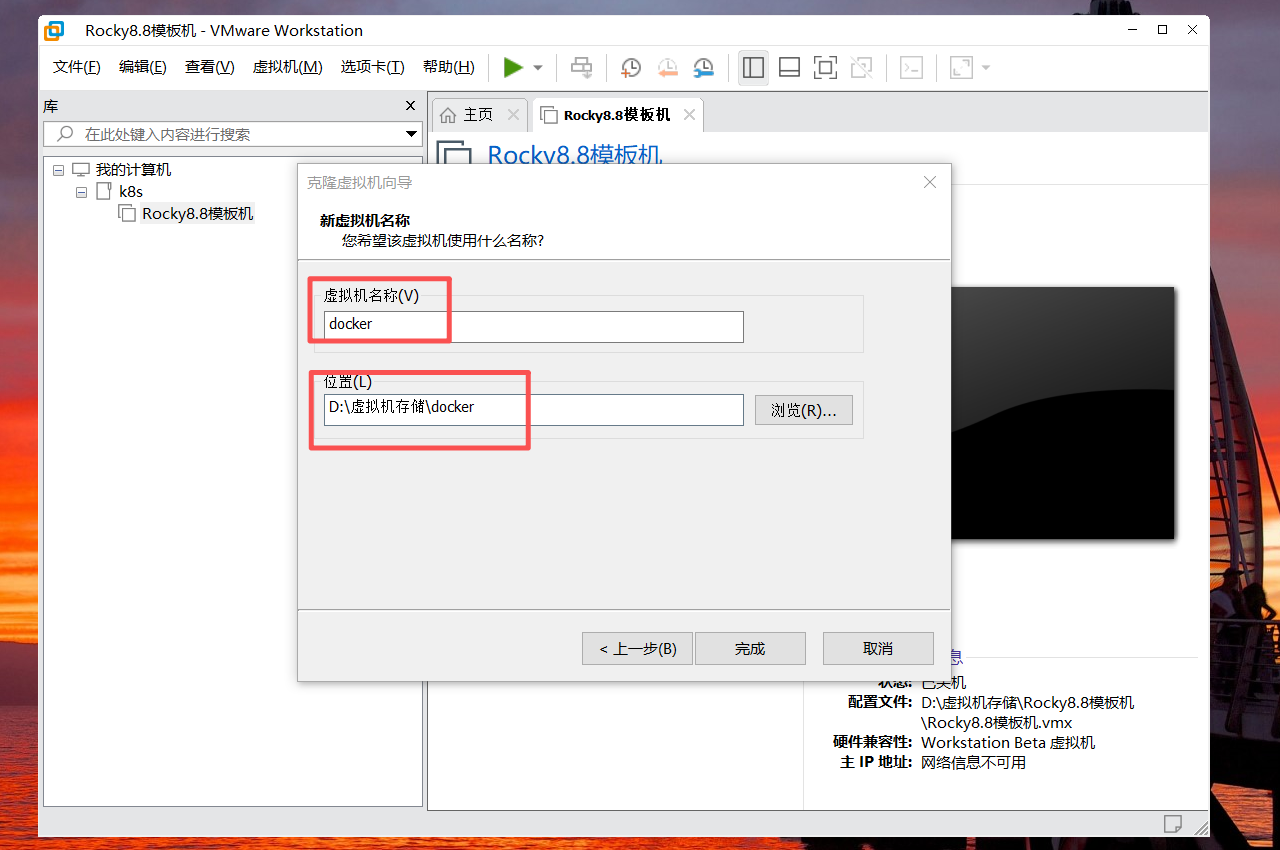
Task: Cancel the wizard with 取消
Action: tap(878, 649)
